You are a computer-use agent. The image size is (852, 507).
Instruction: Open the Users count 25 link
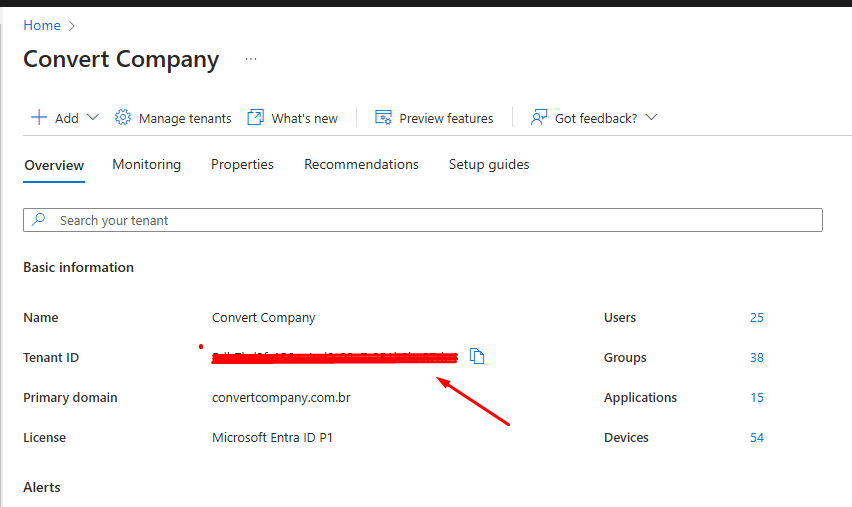click(x=757, y=318)
